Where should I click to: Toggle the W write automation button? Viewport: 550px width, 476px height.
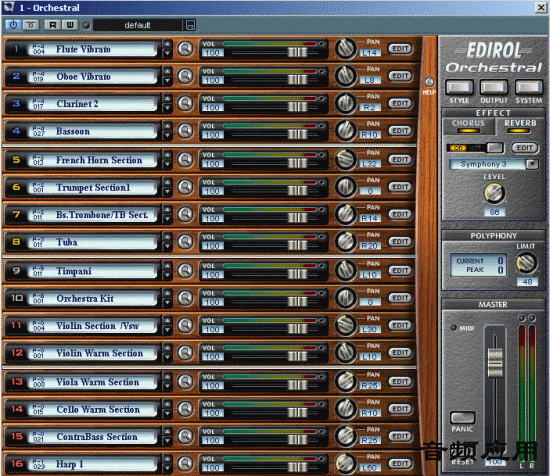coord(70,25)
